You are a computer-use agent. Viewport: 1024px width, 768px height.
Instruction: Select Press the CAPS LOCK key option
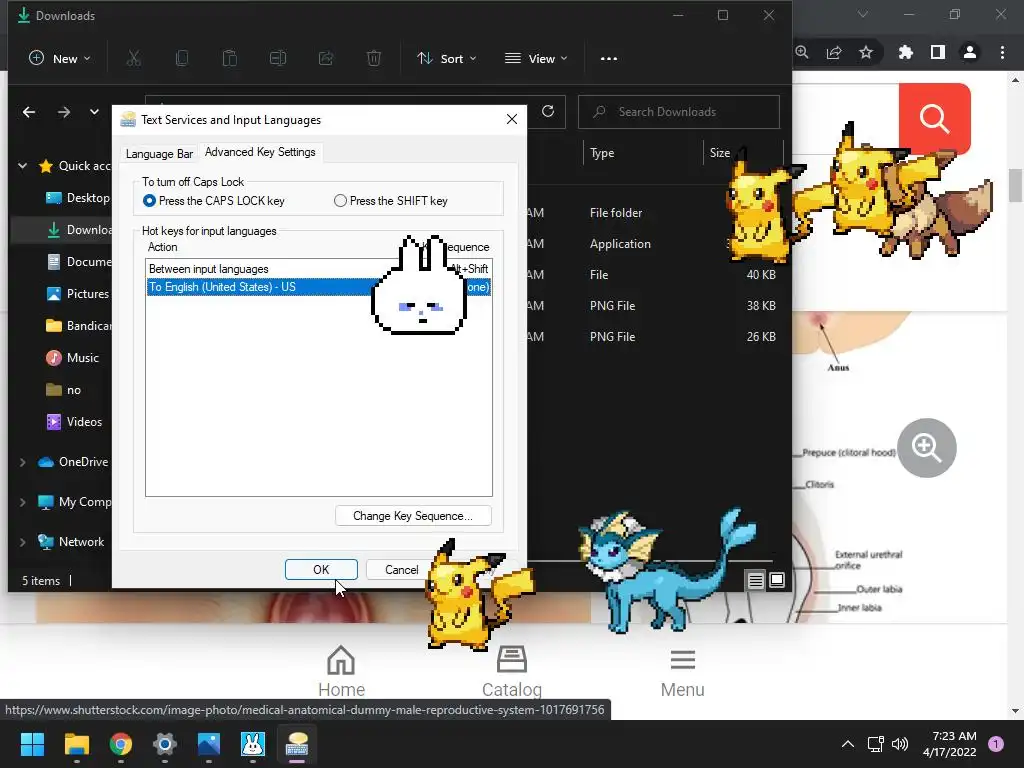(x=214, y=201)
